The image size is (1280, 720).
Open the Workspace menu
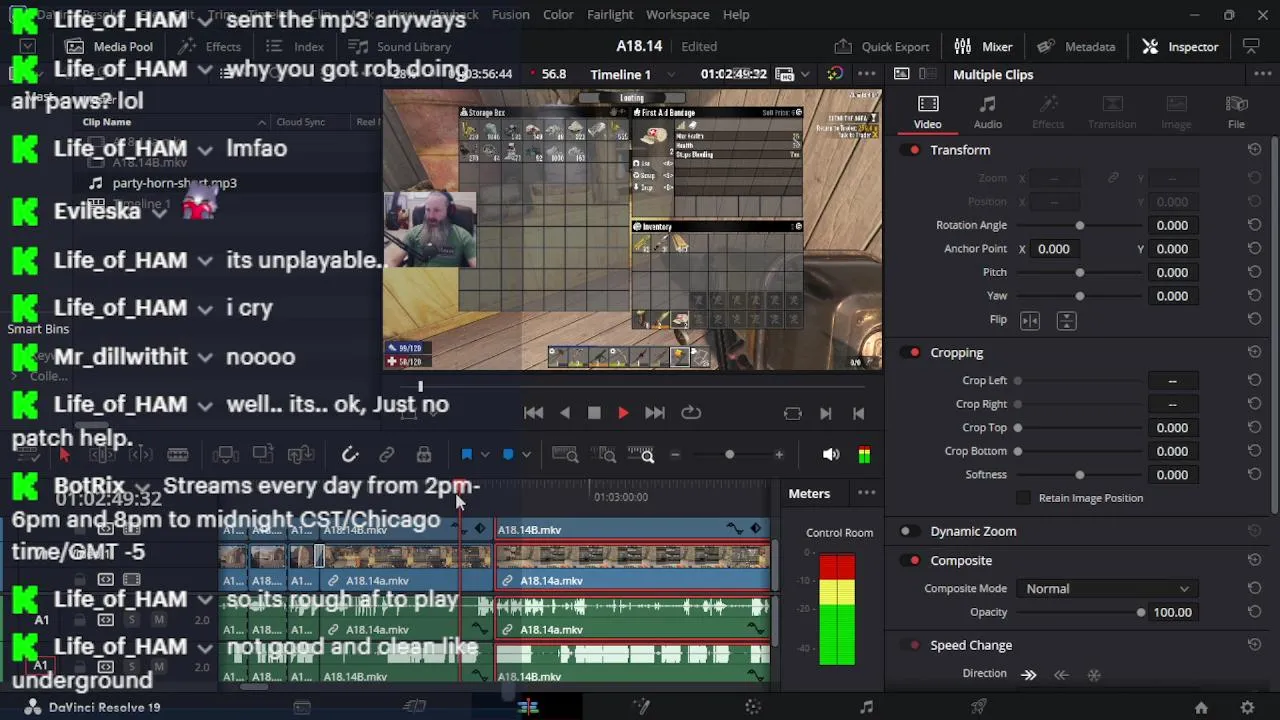tap(677, 15)
